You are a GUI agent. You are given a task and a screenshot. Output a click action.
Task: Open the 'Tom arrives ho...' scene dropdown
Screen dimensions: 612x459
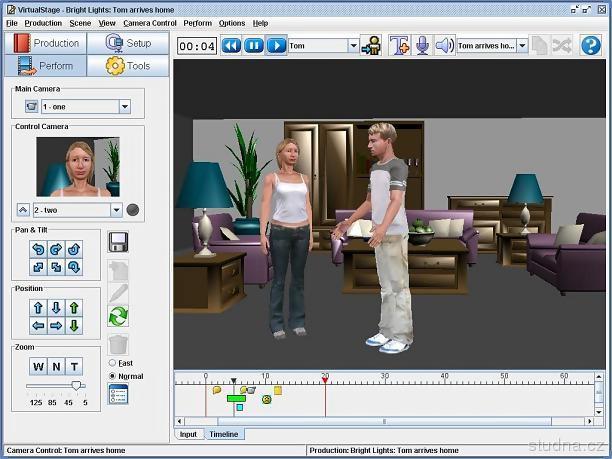coord(523,46)
